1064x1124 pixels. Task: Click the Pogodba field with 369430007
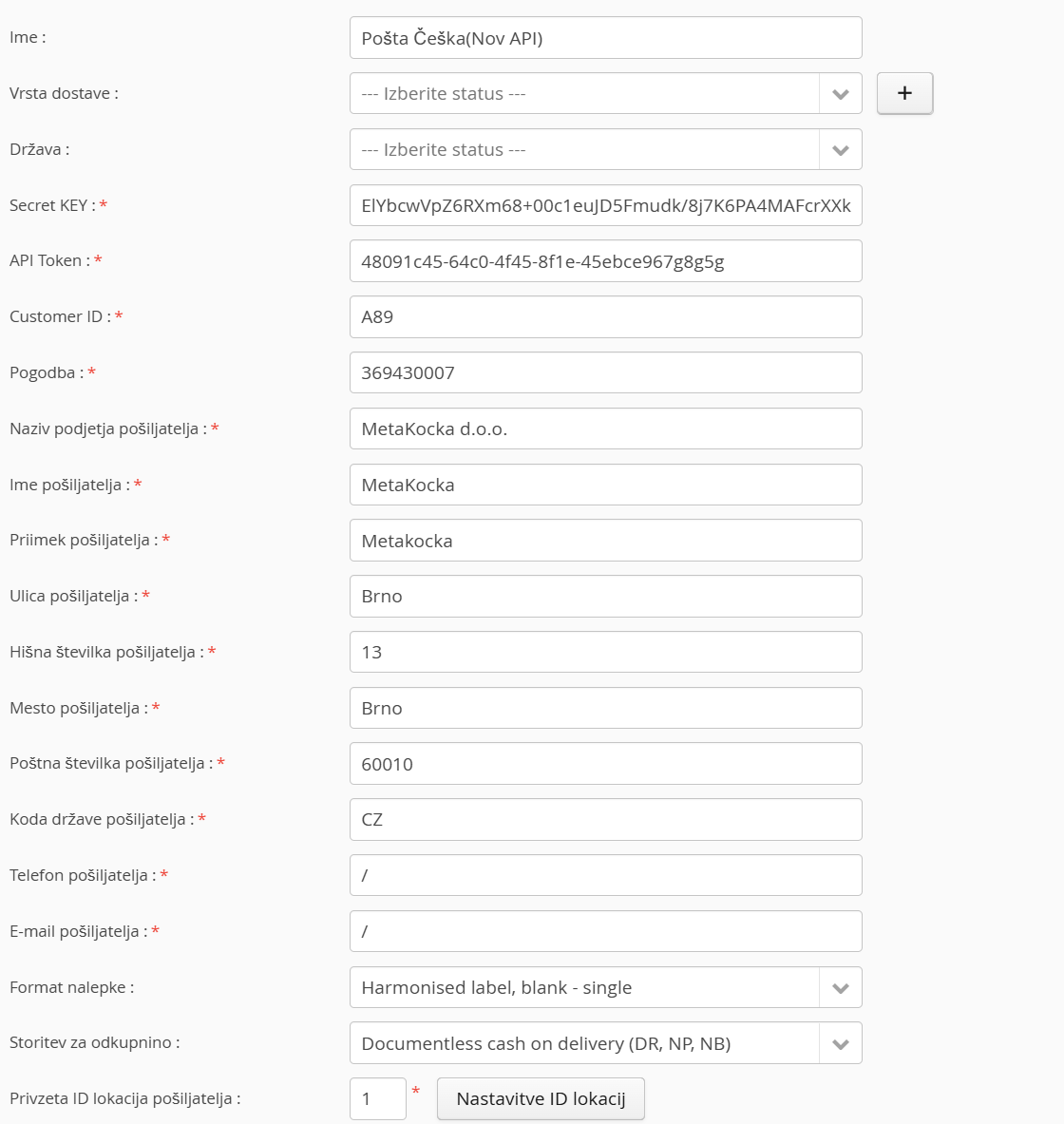coord(606,372)
